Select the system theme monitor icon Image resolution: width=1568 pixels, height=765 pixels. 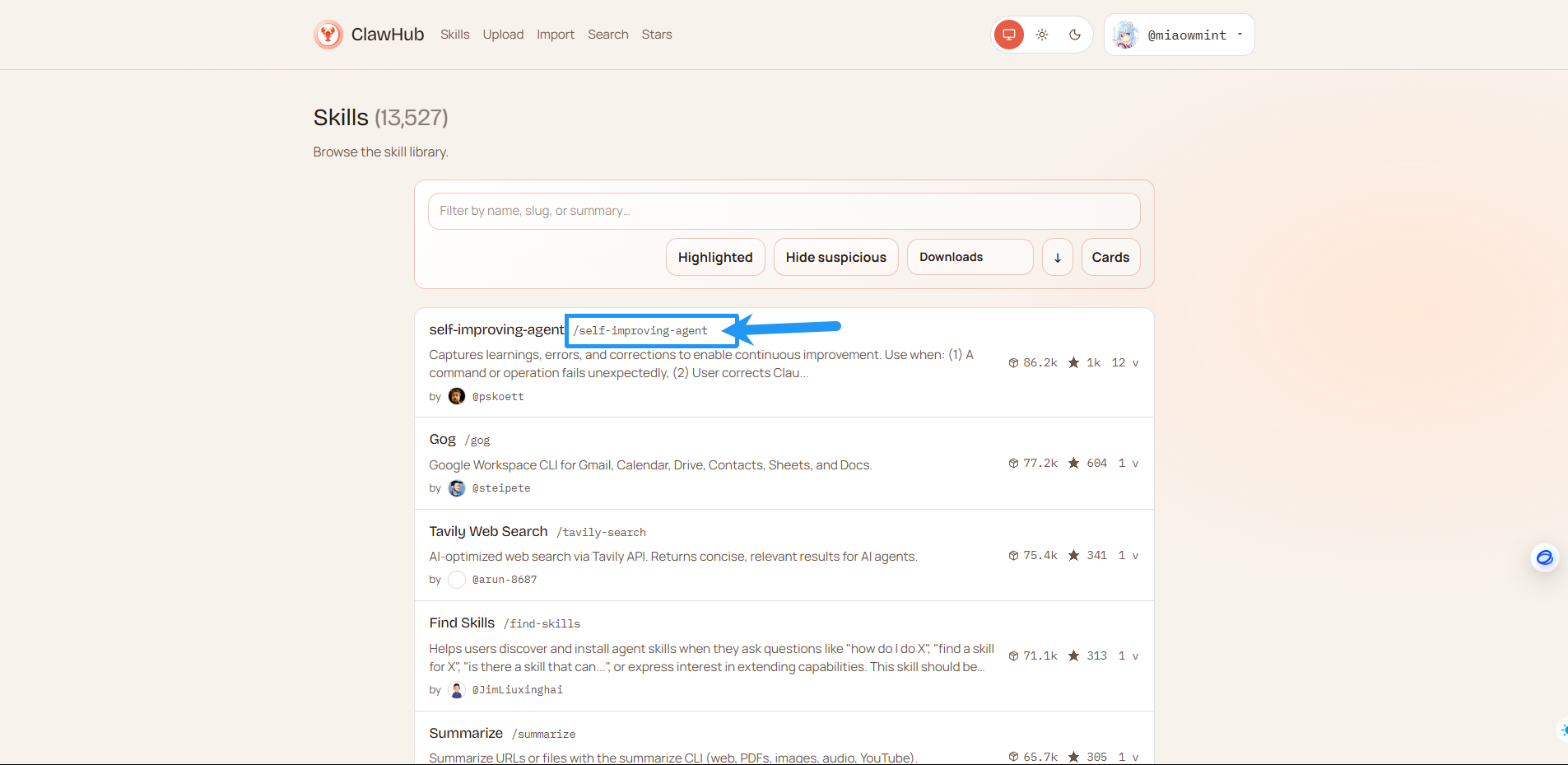[1008, 35]
